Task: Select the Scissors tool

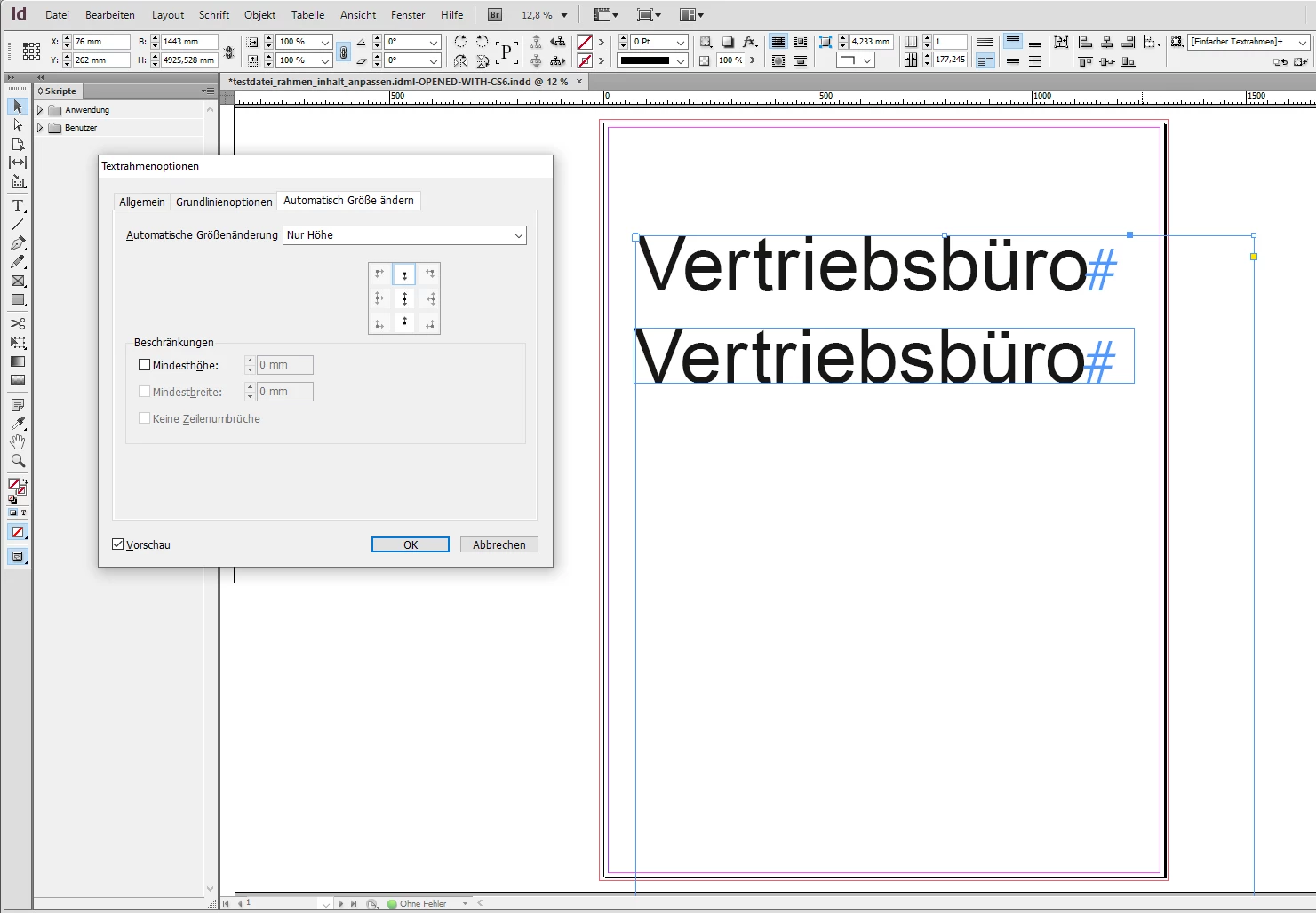Action: pyautogui.click(x=18, y=324)
